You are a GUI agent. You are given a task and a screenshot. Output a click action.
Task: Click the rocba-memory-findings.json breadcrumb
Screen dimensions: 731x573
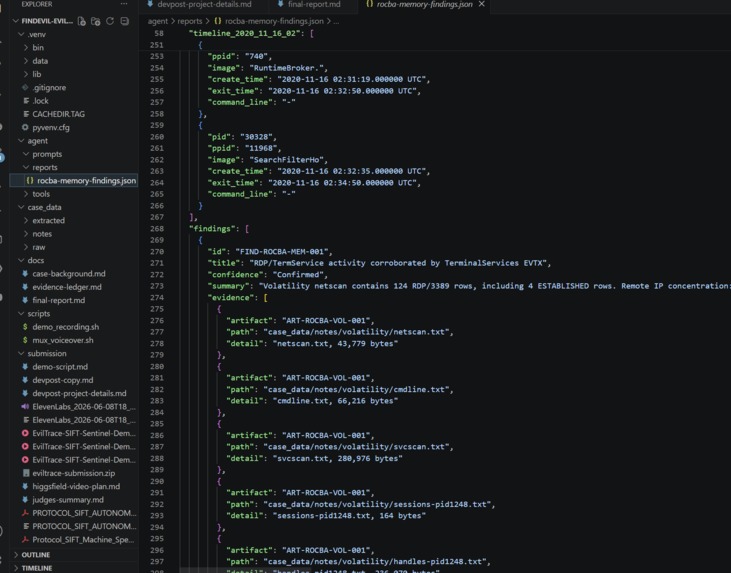[269, 21]
